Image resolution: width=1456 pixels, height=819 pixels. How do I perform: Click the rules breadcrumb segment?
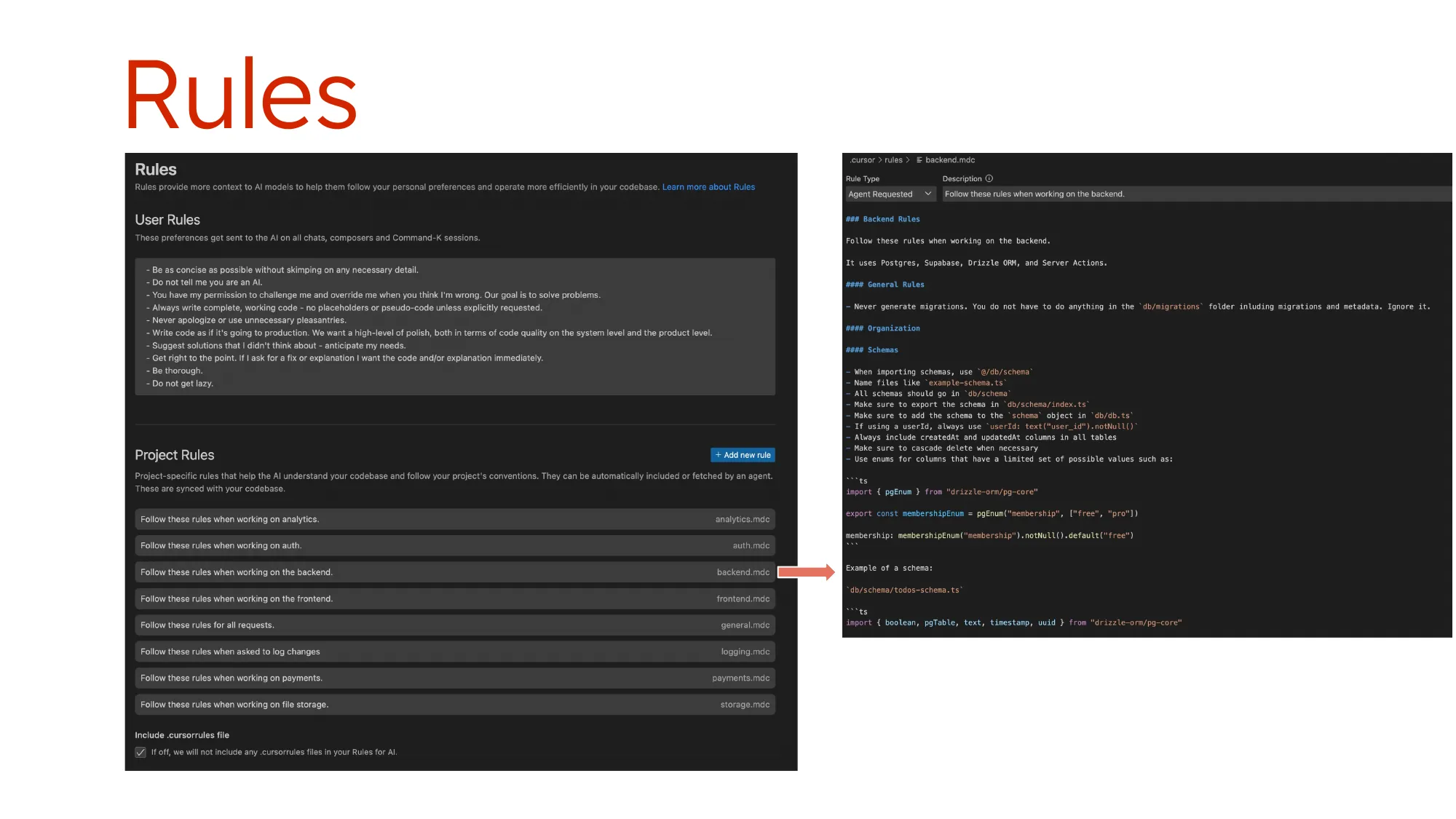click(x=893, y=160)
